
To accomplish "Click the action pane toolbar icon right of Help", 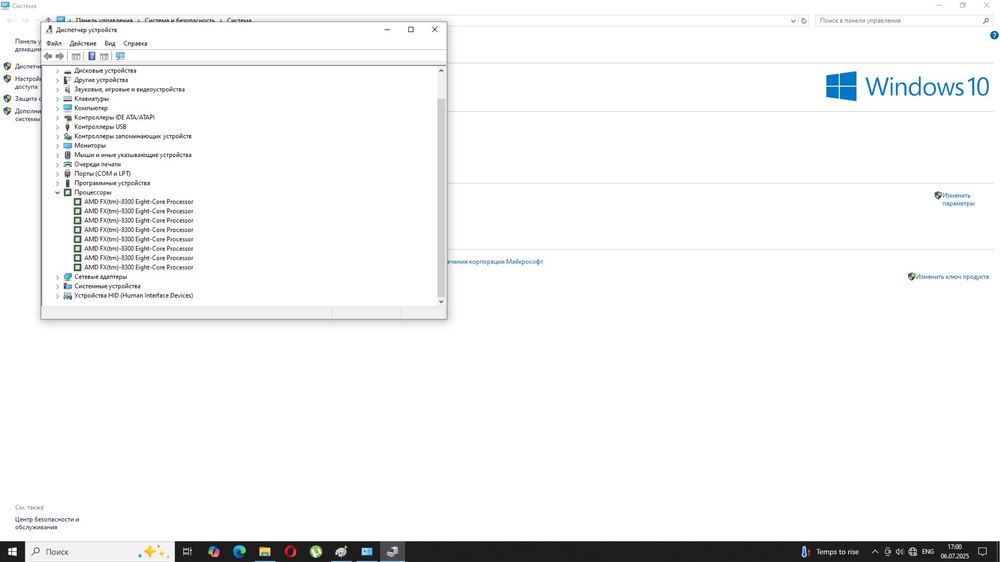I will point(104,56).
